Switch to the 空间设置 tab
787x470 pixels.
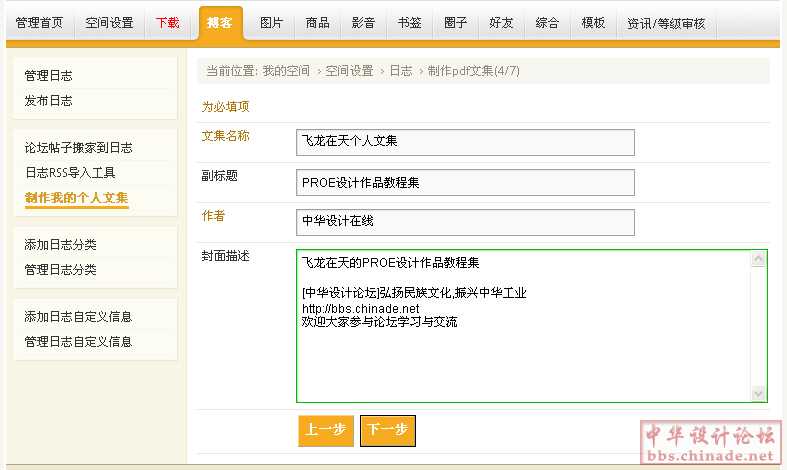coord(109,23)
